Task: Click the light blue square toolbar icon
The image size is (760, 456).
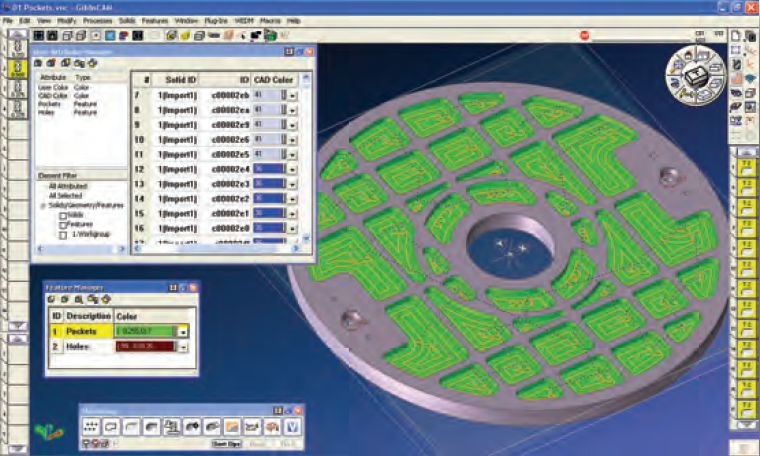Action: [110, 35]
